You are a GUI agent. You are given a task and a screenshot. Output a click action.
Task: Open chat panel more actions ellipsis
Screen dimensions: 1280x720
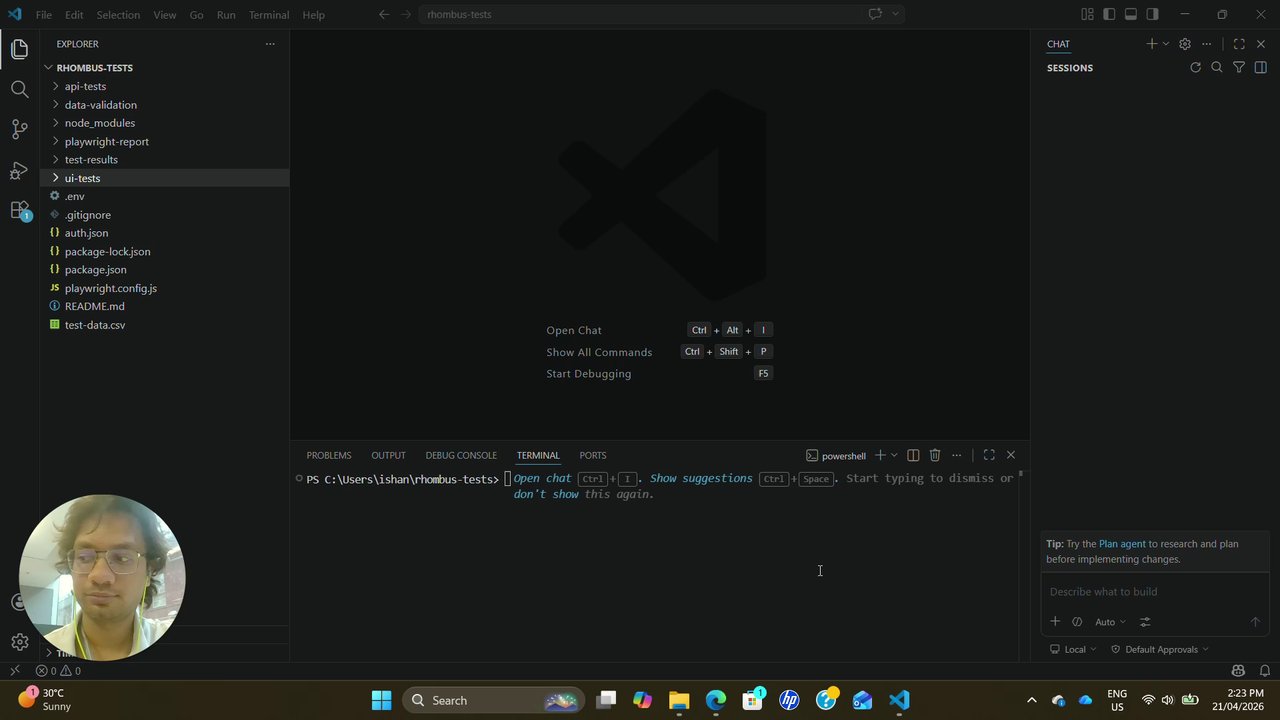click(1207, 44)
